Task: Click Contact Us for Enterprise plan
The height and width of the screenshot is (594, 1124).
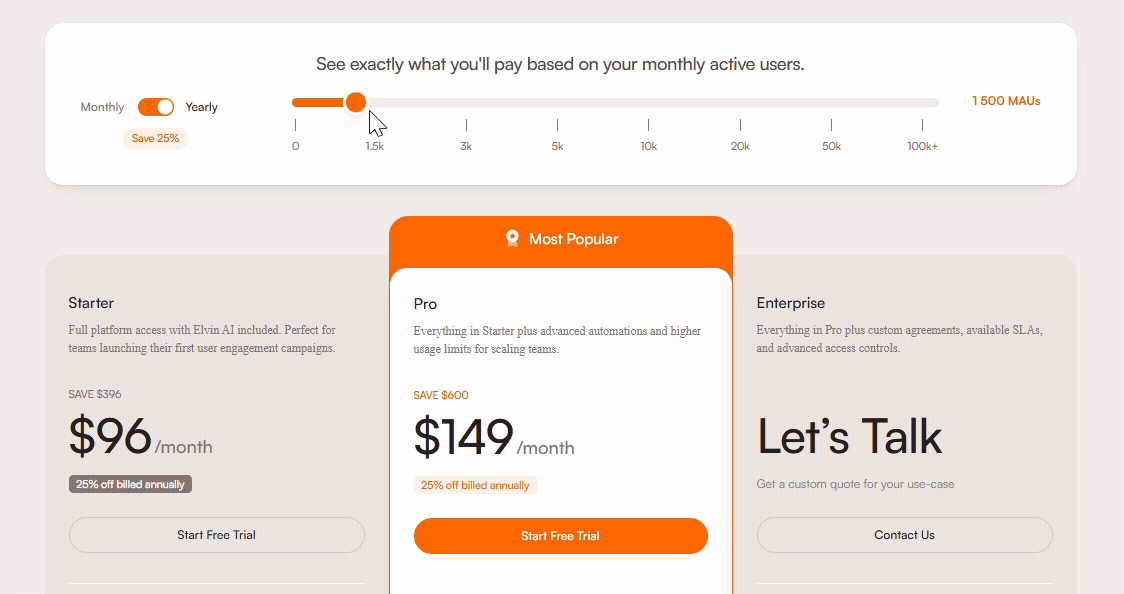Action: (x=904, y=535)
